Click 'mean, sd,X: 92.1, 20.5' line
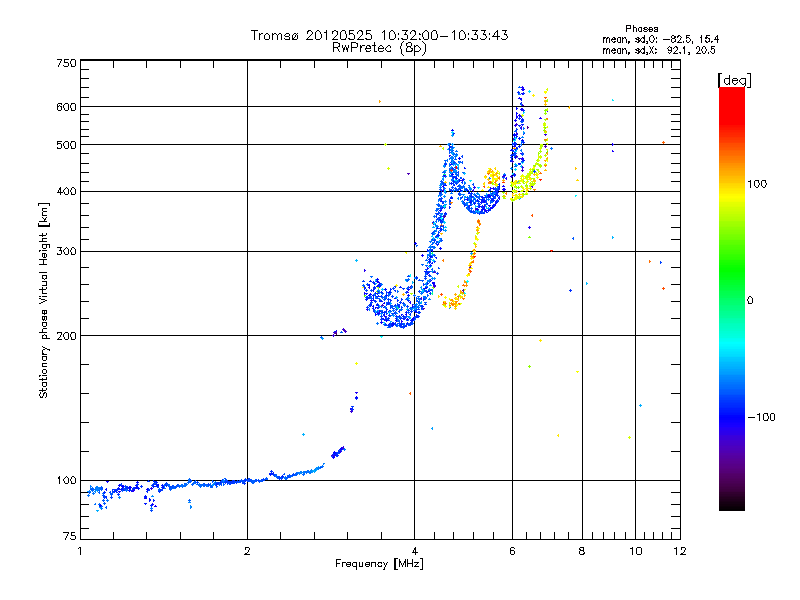This screenshot has height=600, width=800. (659, 50)
